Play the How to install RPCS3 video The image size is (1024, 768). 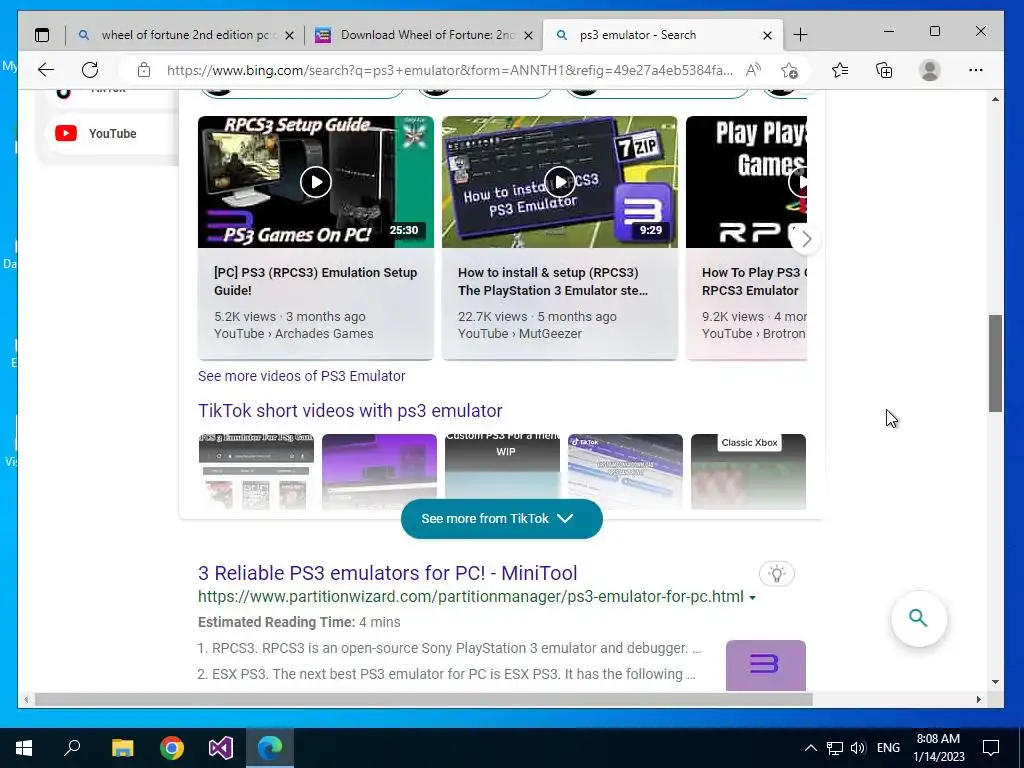[x=560, y=182]
